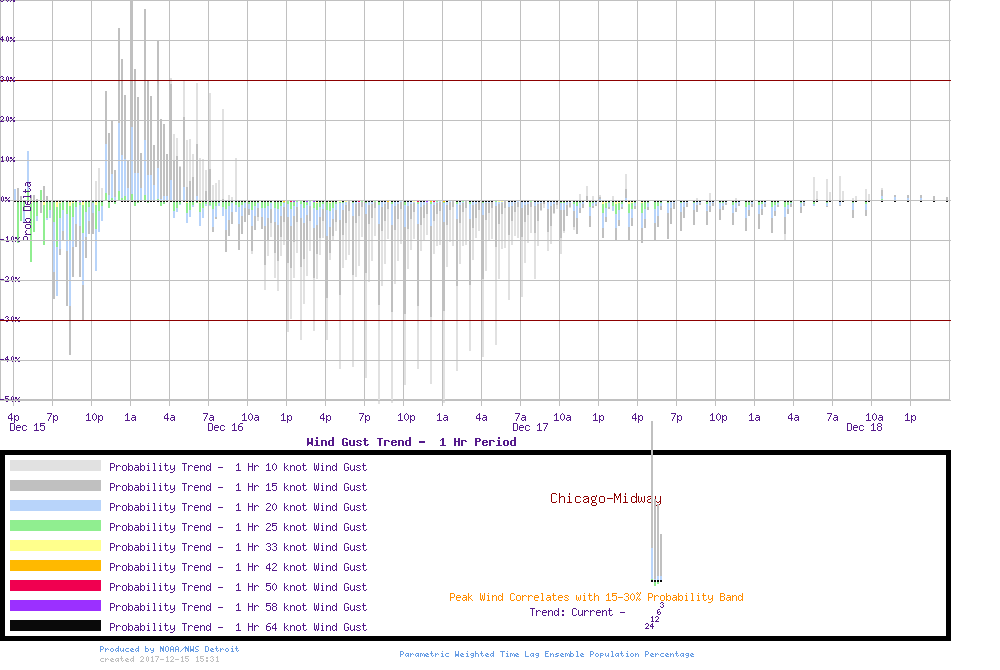Click the Chicago-Midway station name

[x=605, y=498]
